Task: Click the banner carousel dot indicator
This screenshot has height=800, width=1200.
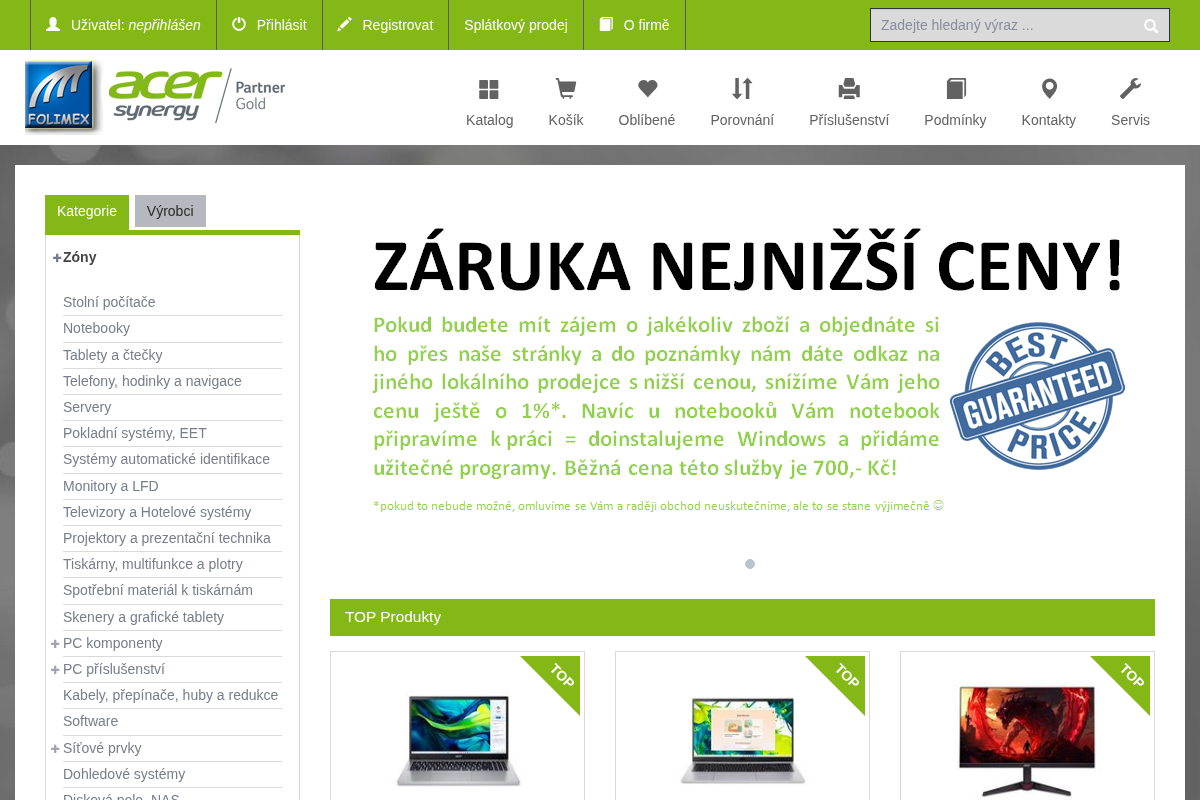Action: 750,564
